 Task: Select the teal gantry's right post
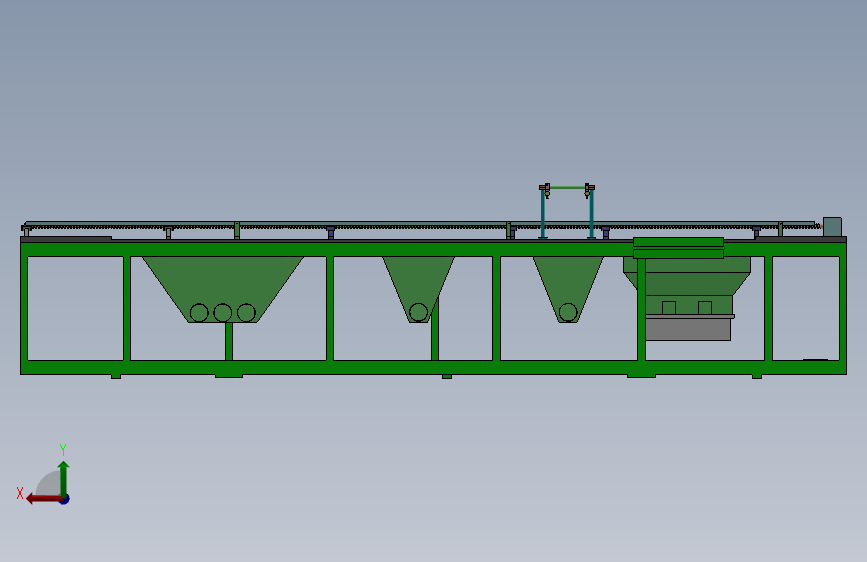click(592, 215)
